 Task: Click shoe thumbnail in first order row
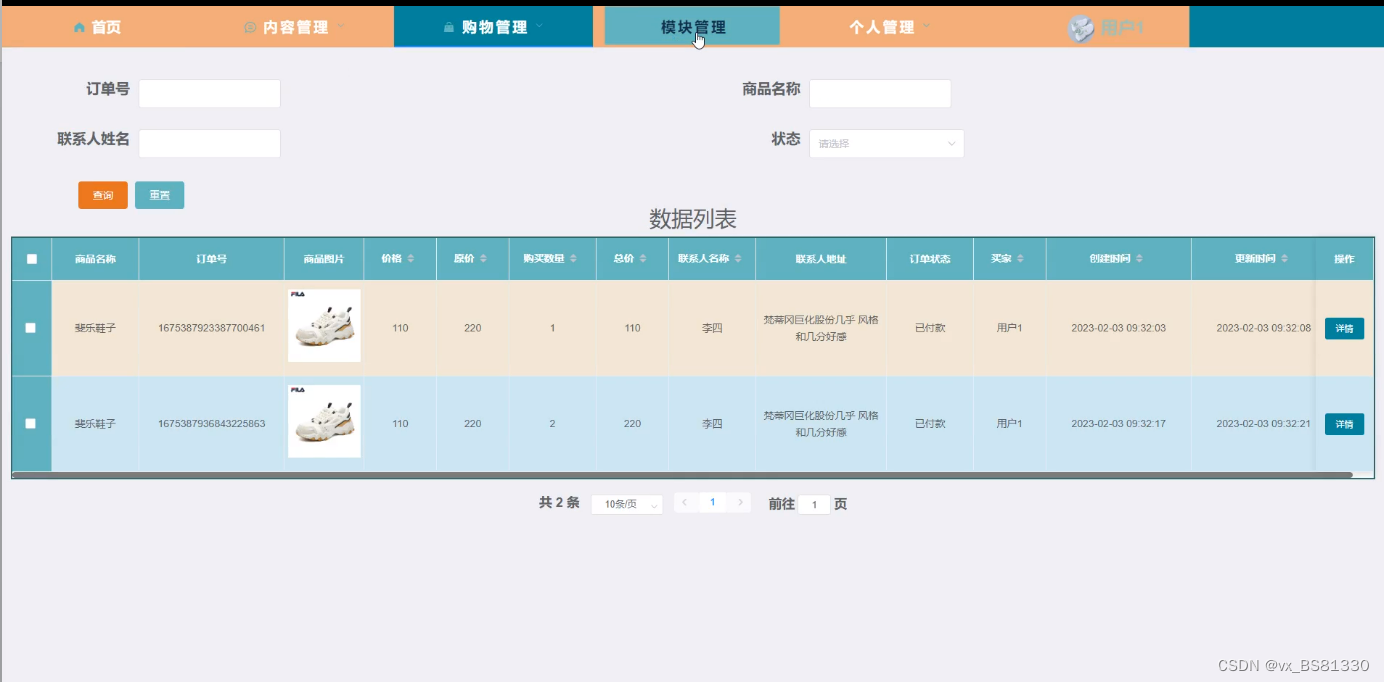pyautogui.click(x=324, y=326)
